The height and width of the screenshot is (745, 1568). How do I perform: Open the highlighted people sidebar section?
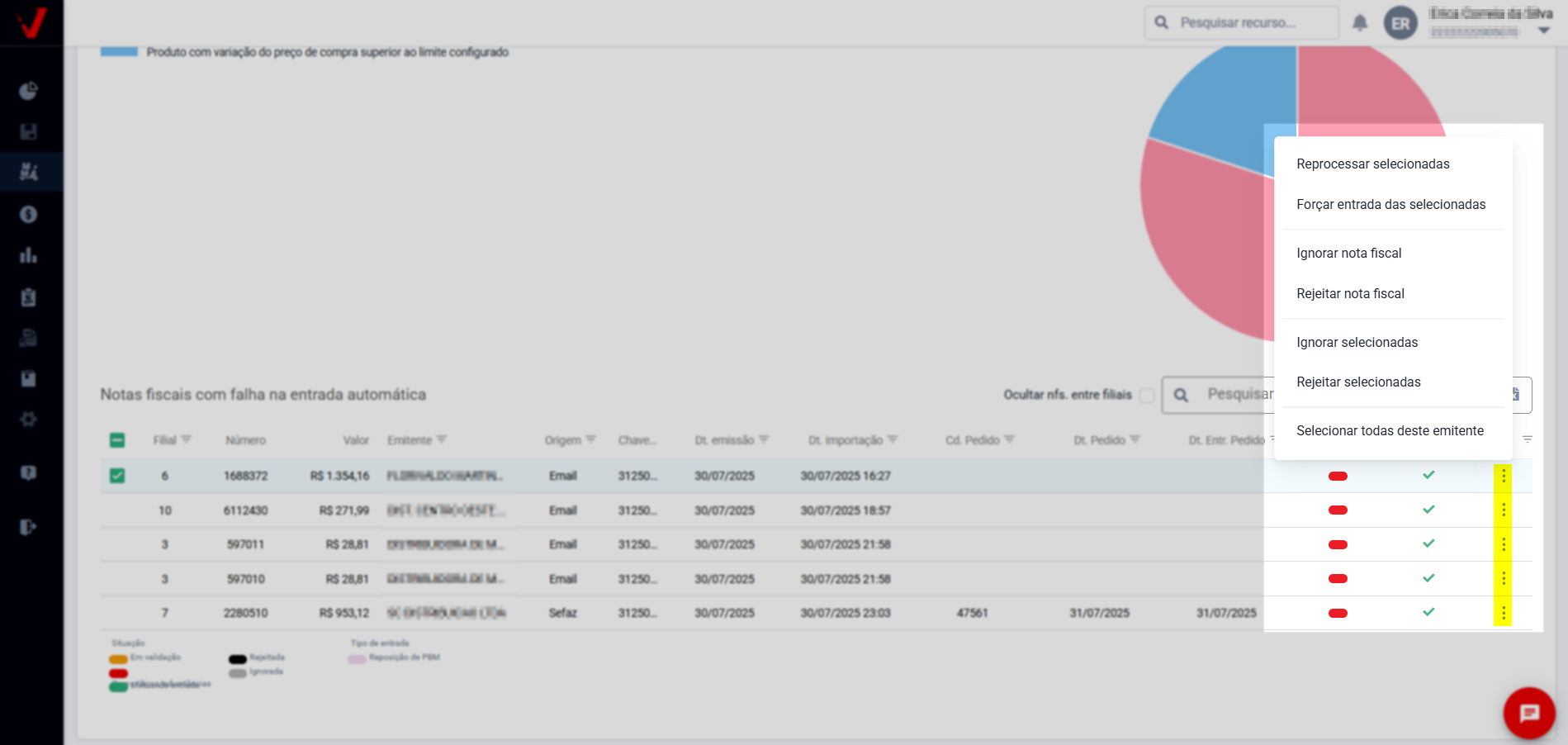[x=29, y=172]
